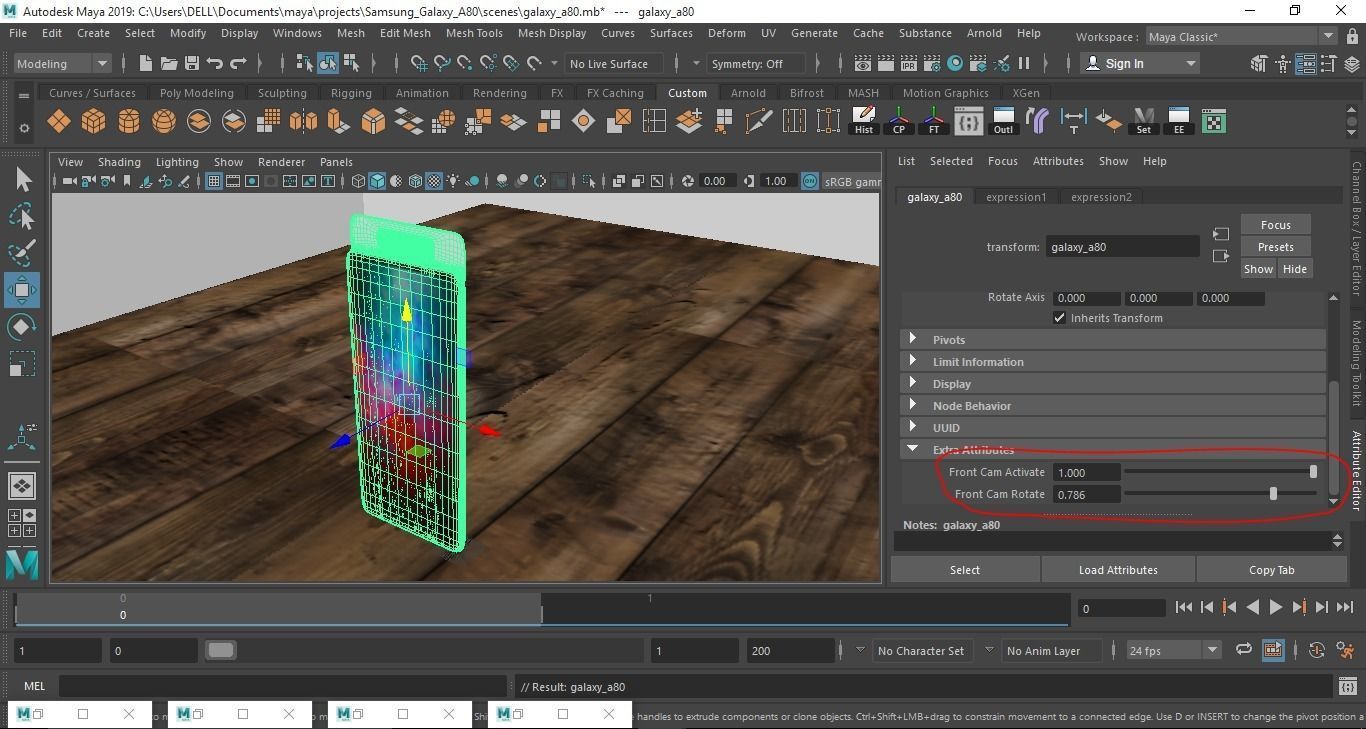Click the FT freeze transformations shelf button
The height and width of the screenshot is (729, 1366).
pyautogui.click(x=933, y=122)
